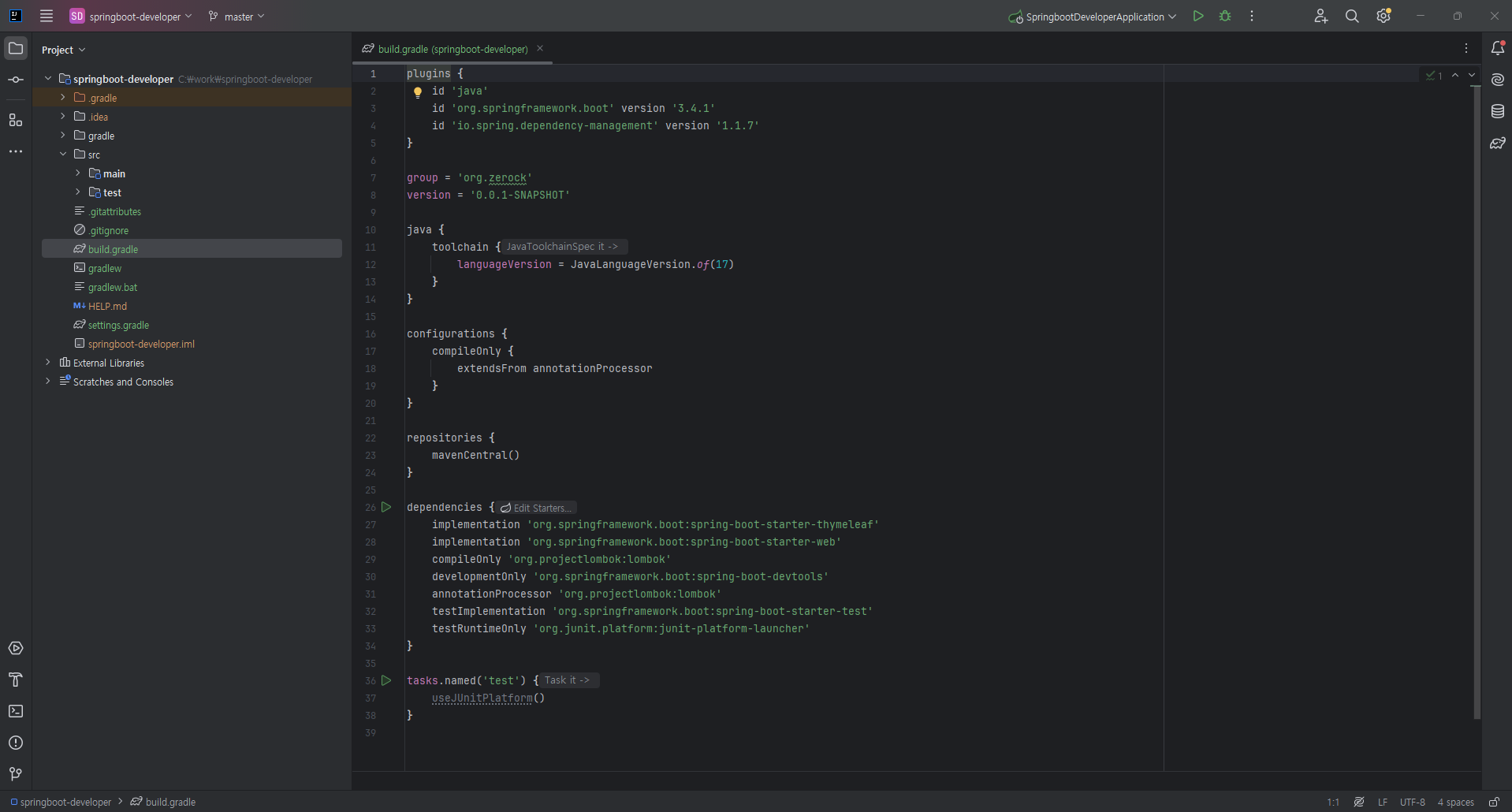Open the main hamburger menu

[x=47, y=16]
